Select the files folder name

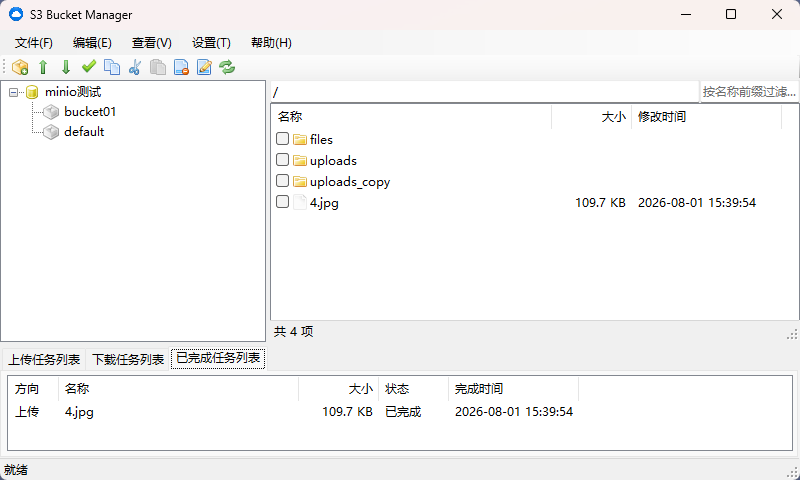(x=321, y=139)
